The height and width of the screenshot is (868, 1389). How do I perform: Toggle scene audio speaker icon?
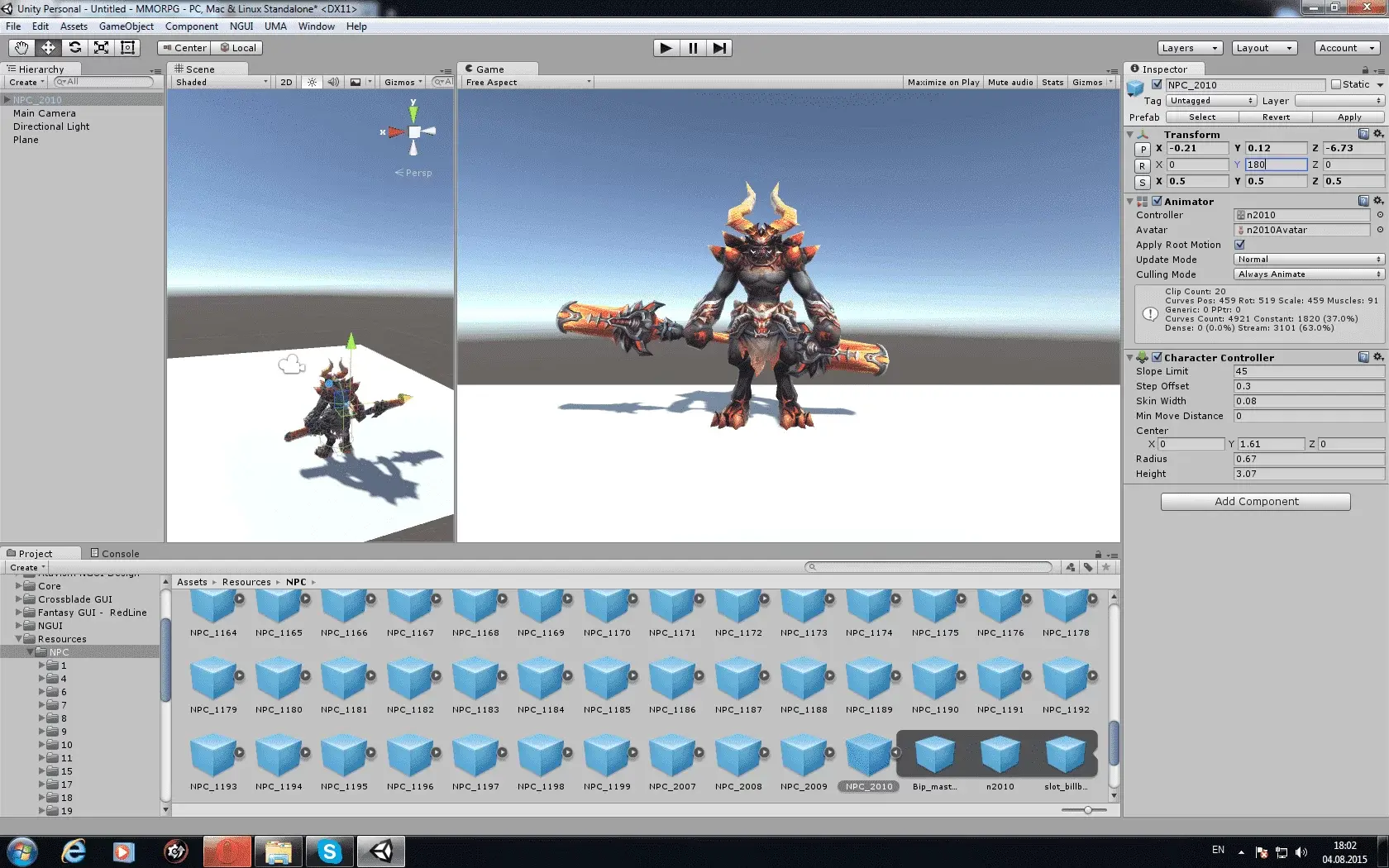333,83
